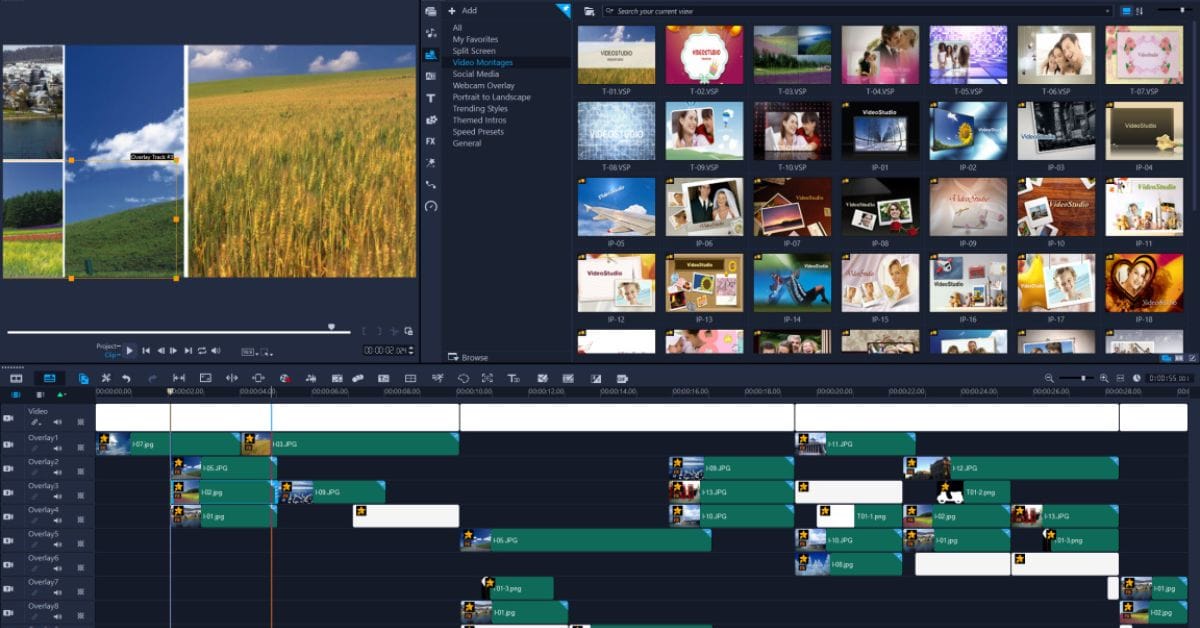Click the Undo arrow in timeline toolbar

[x=126, y=378]
